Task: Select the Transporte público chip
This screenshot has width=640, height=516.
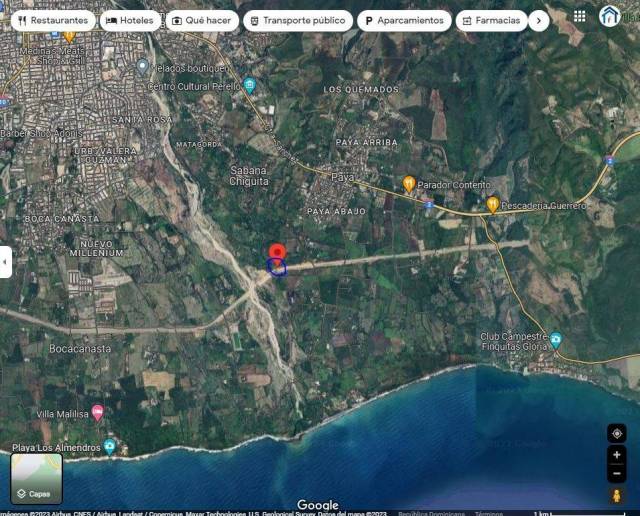Action: (x=298, y=20)
